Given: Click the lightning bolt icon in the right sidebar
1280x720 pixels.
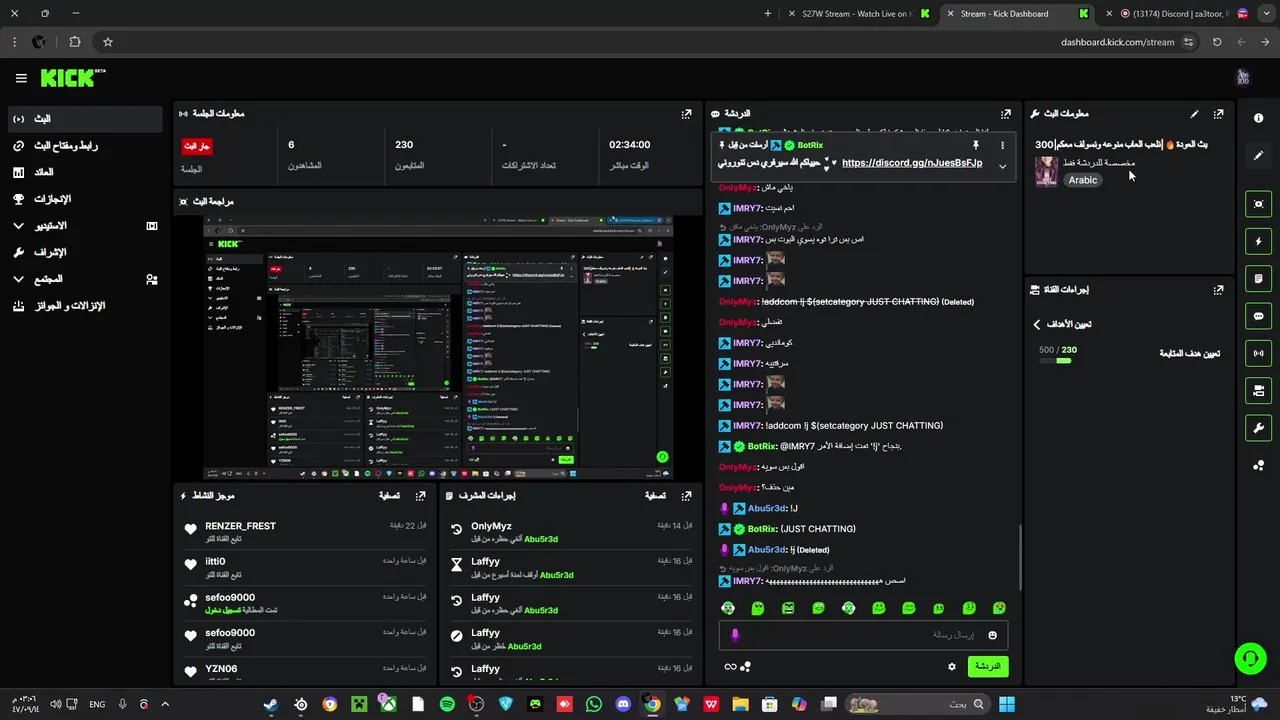Looking at the screenshot, I should coord(1258,241).
